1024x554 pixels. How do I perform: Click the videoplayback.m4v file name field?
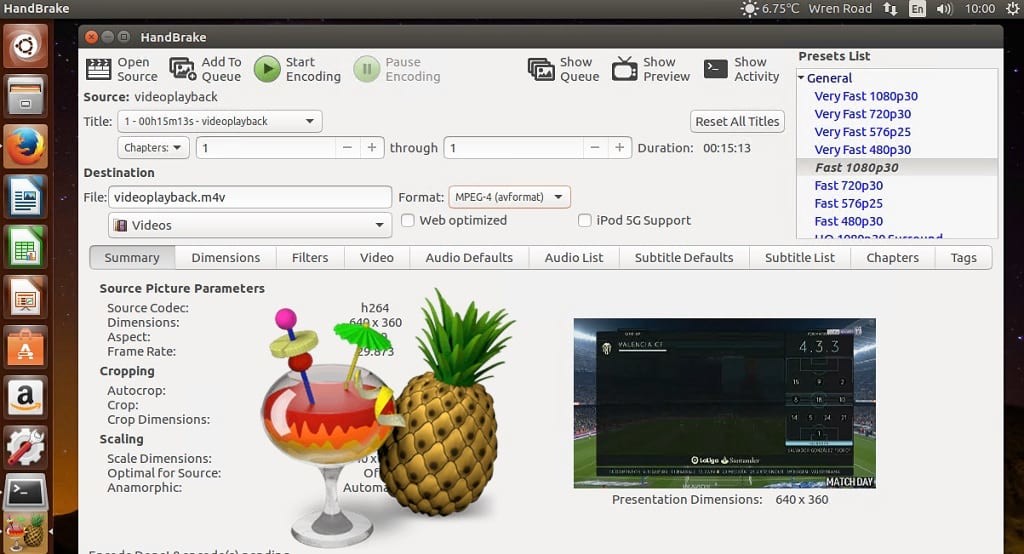point(249,197)
